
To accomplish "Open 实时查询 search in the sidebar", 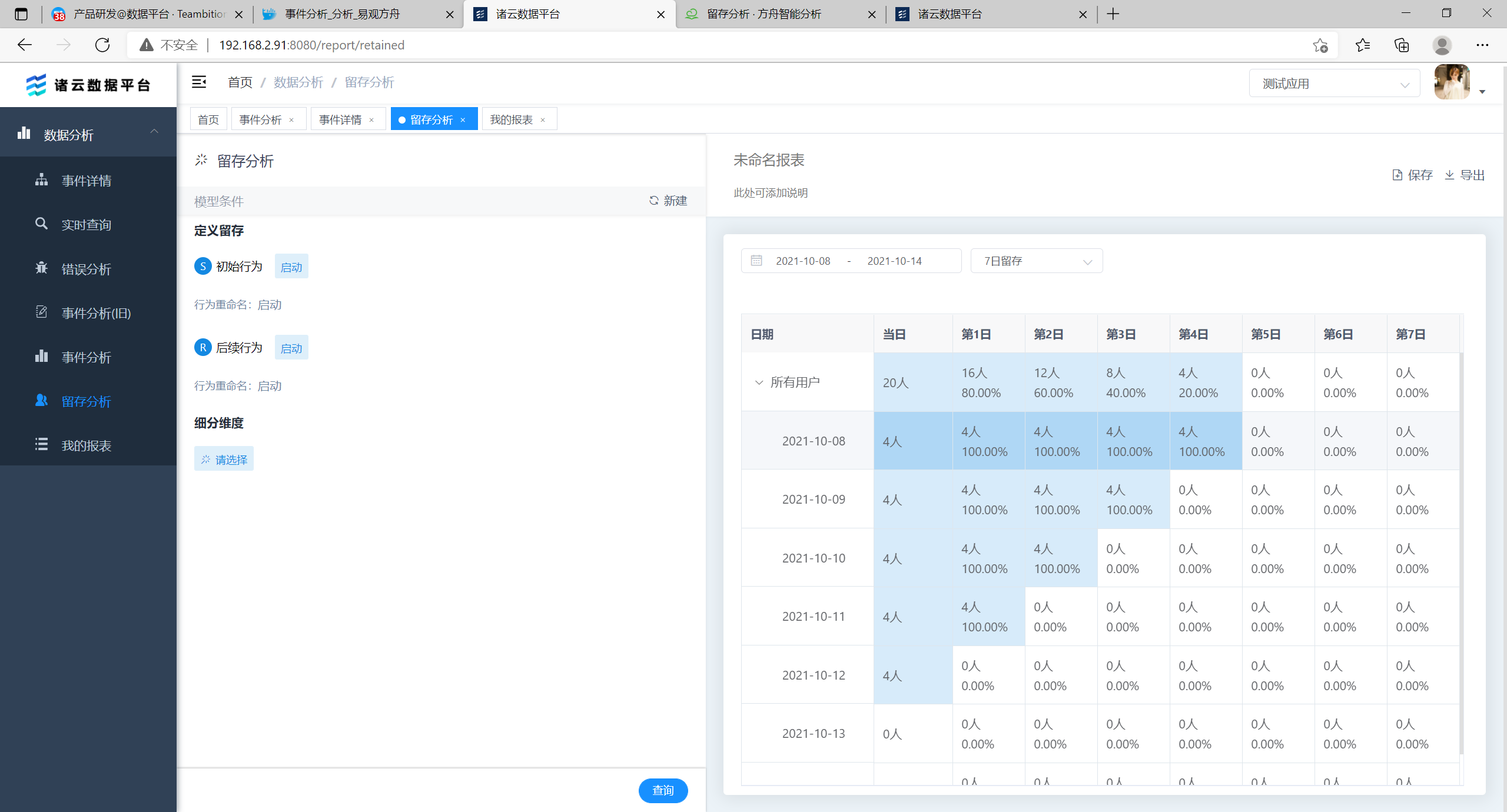I will click(x=88, y=225).
